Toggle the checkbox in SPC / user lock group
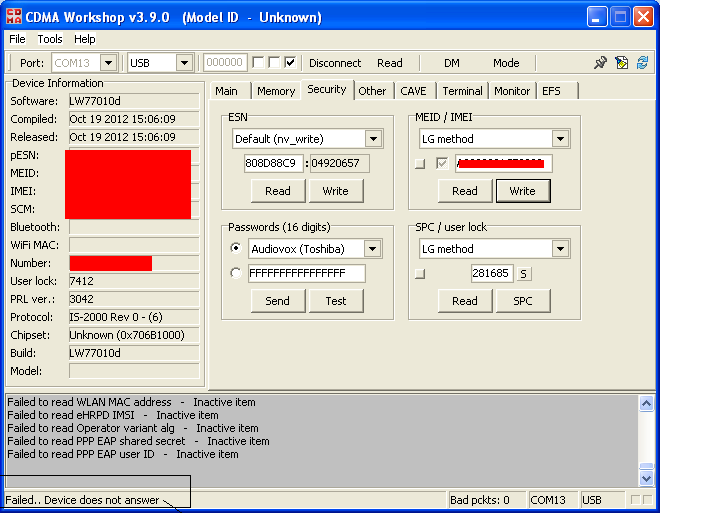 420,274
